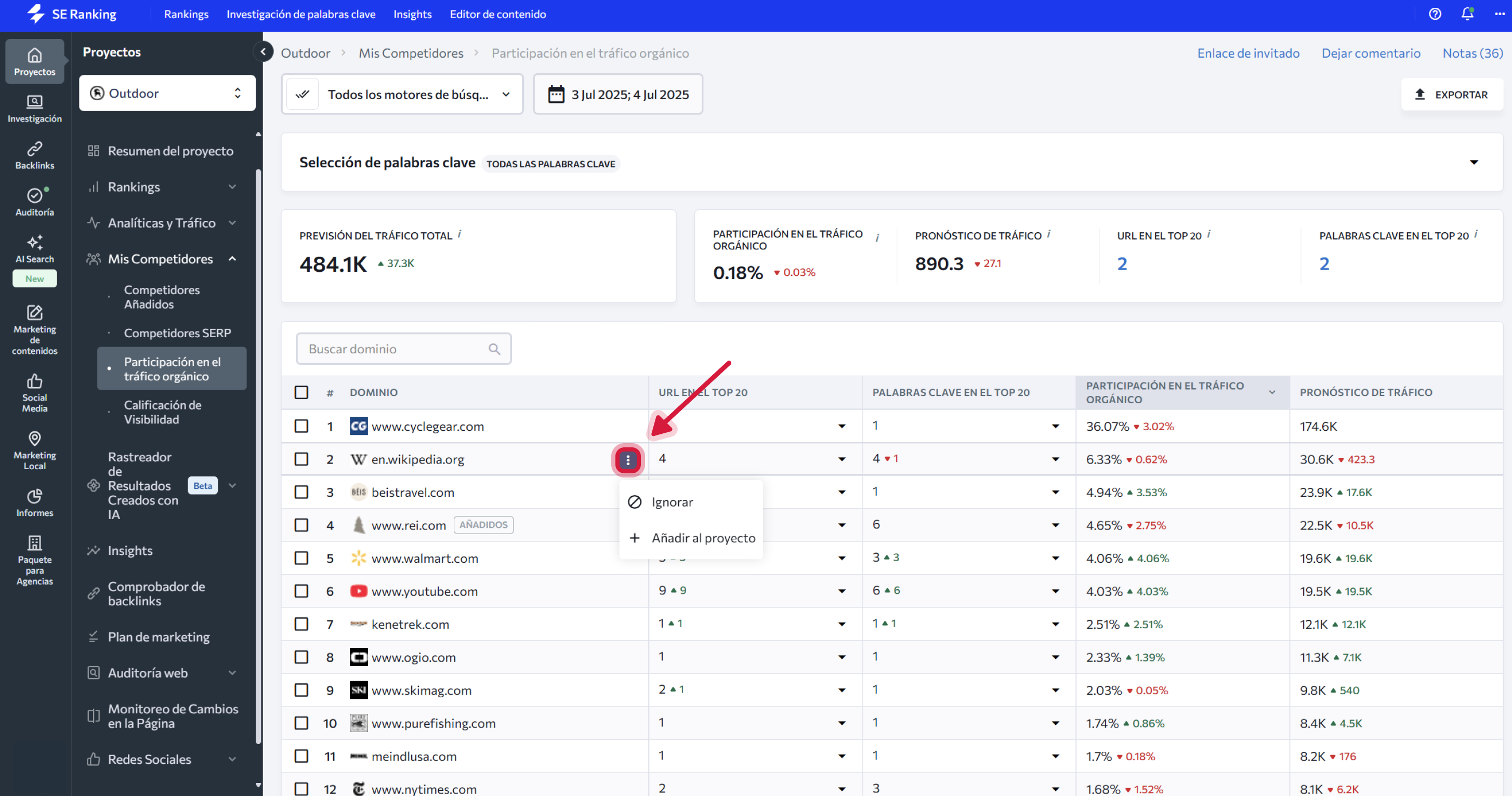Click three-dot menu on en.wikipedia.org row
Image resolution: width=1512 pixels, height=796 pixels.
[627, 460]
